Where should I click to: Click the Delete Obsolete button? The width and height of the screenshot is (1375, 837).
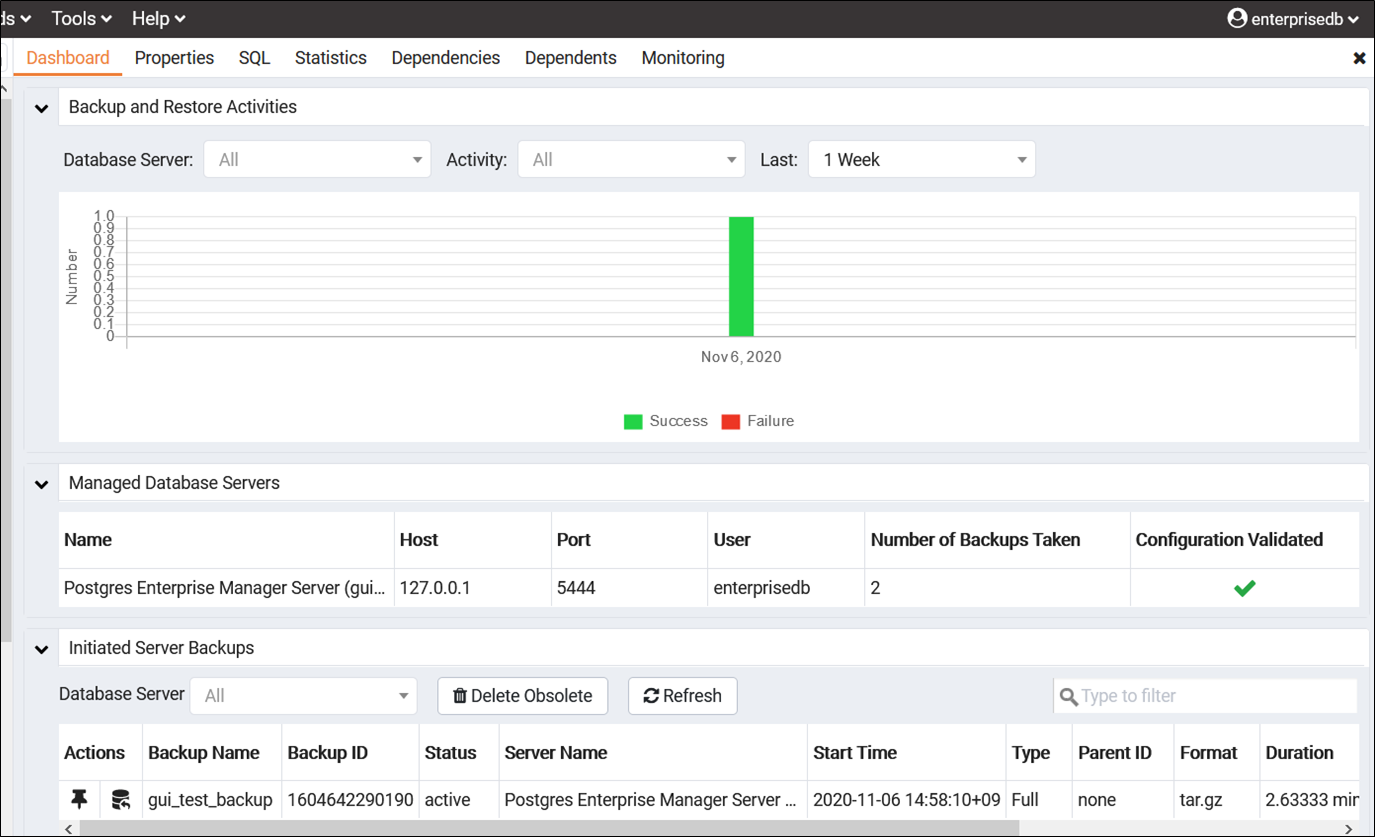(x=522, y=696)
